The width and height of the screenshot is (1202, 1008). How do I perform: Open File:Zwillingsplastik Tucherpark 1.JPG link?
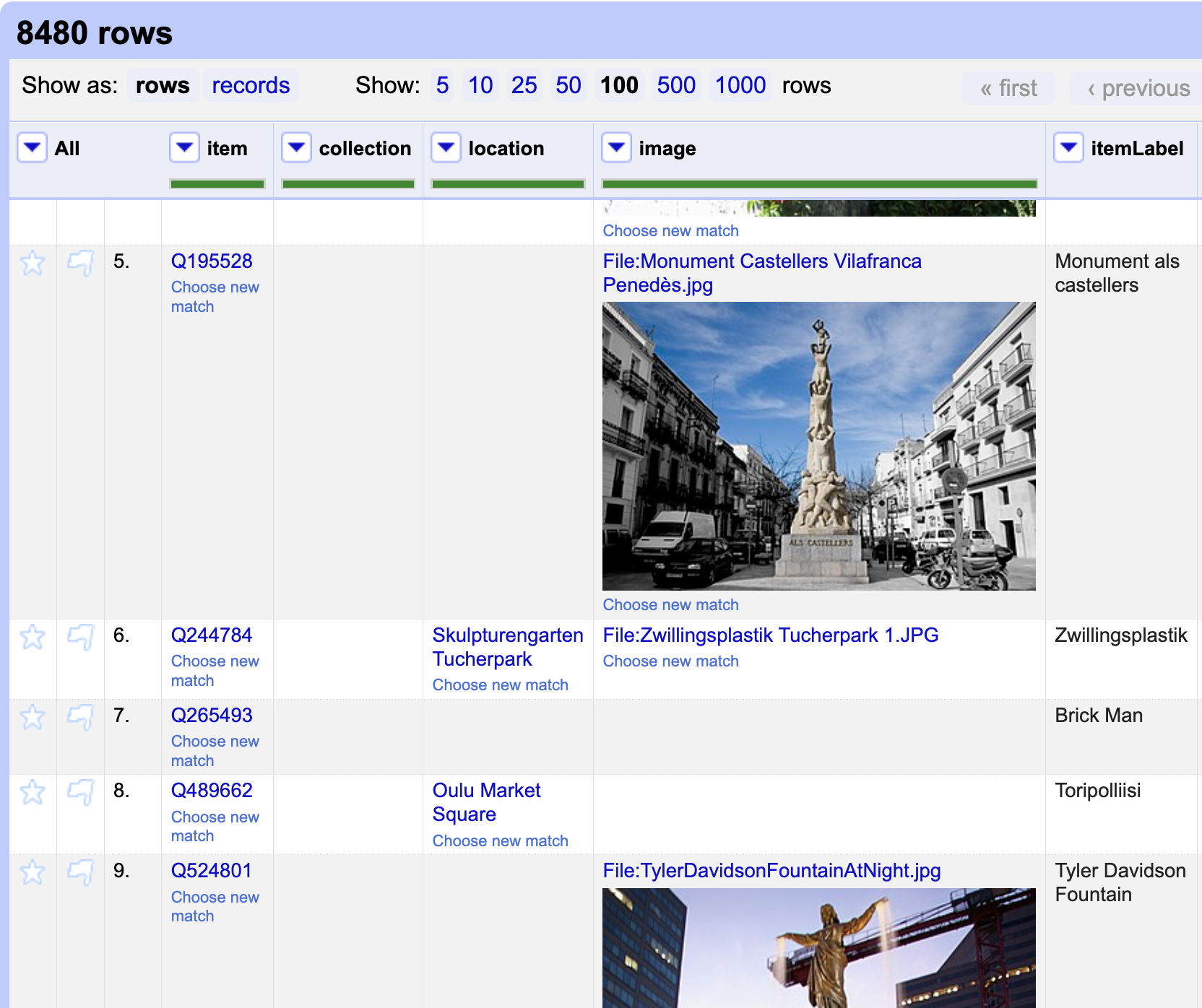[x=771, y=635]
